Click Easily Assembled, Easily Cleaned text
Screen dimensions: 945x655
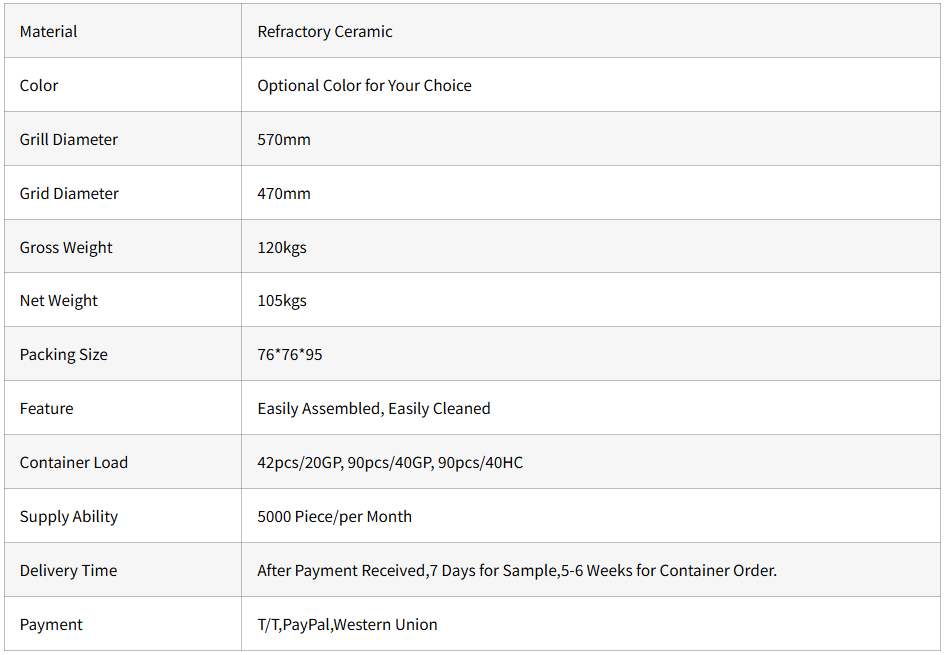pos(374,408)
